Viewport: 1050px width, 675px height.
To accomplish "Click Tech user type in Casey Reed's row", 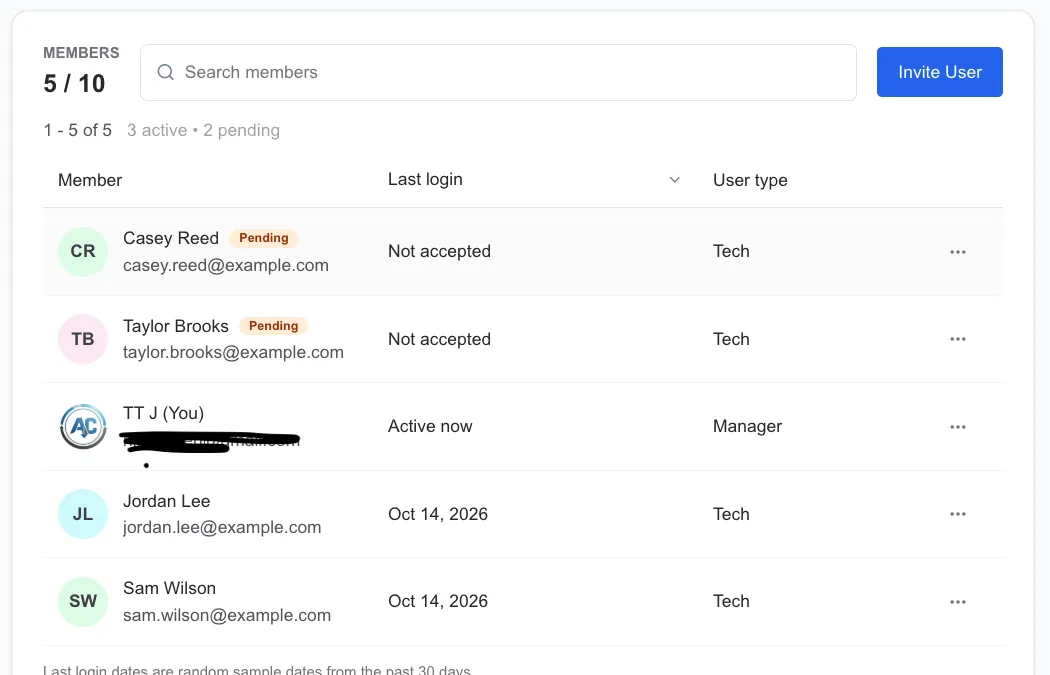I will click(731, 251).
